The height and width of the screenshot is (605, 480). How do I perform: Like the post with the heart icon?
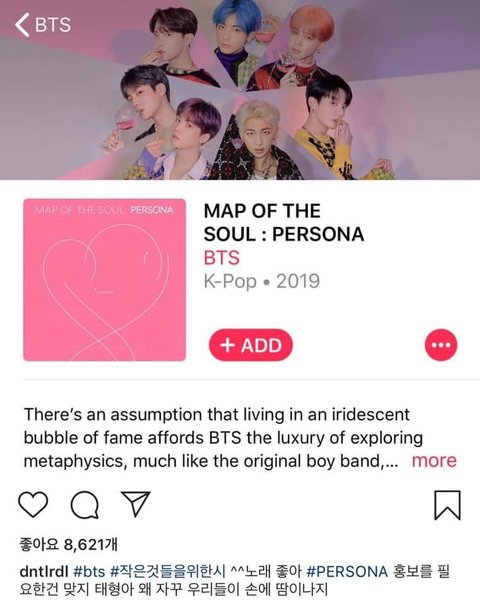point(33,505)
